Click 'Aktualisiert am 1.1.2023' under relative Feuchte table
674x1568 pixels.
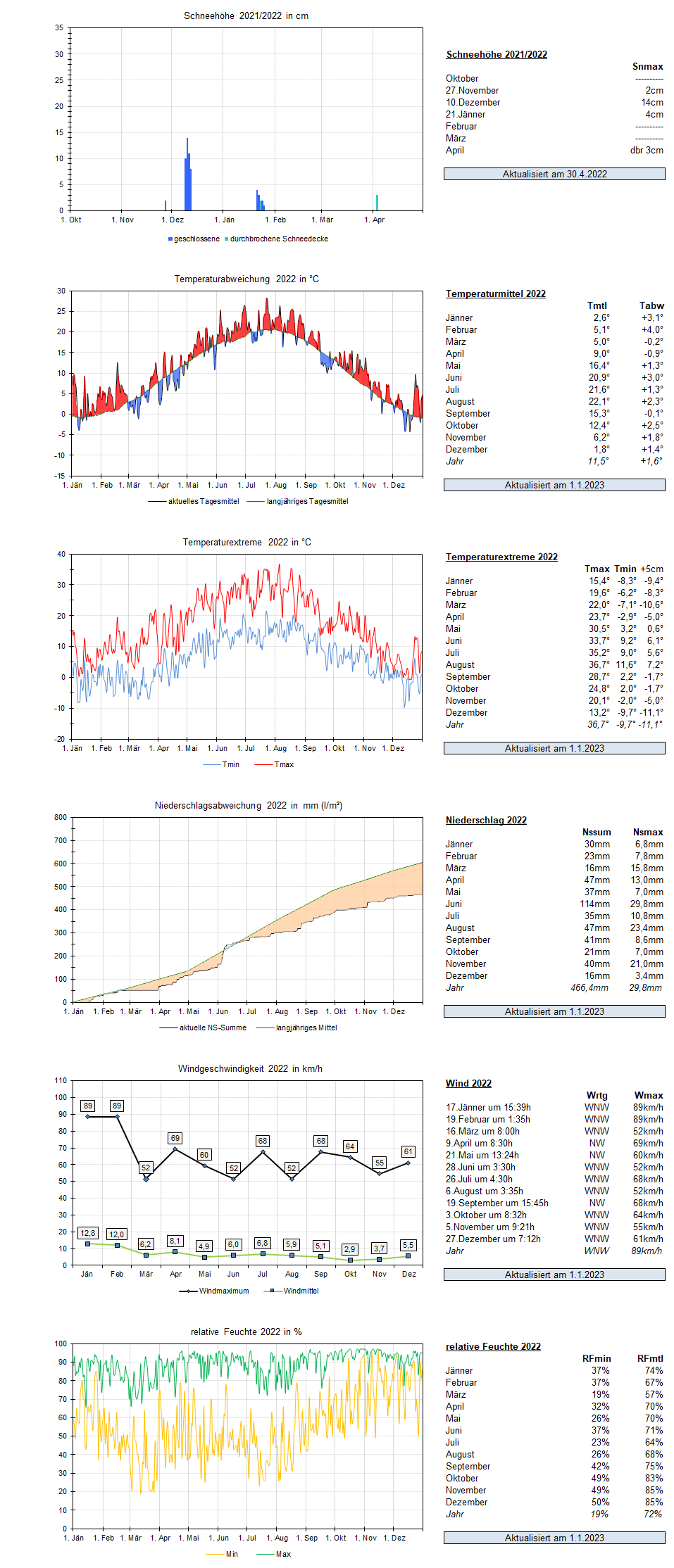coord(554,1538)
